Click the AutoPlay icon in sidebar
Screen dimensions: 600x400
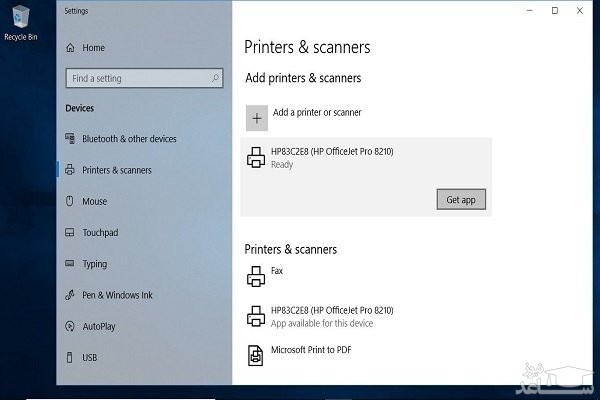click(70, 326)
